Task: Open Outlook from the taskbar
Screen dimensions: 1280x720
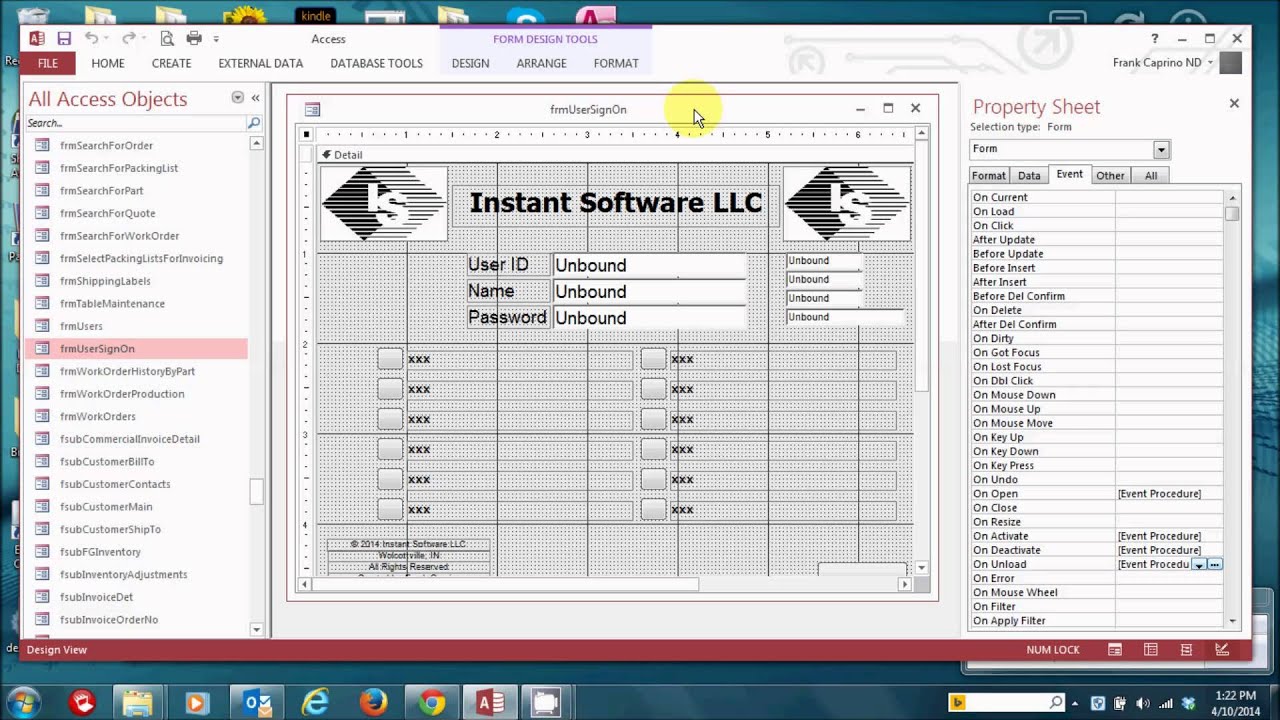Action: click(x=257, y=703)
